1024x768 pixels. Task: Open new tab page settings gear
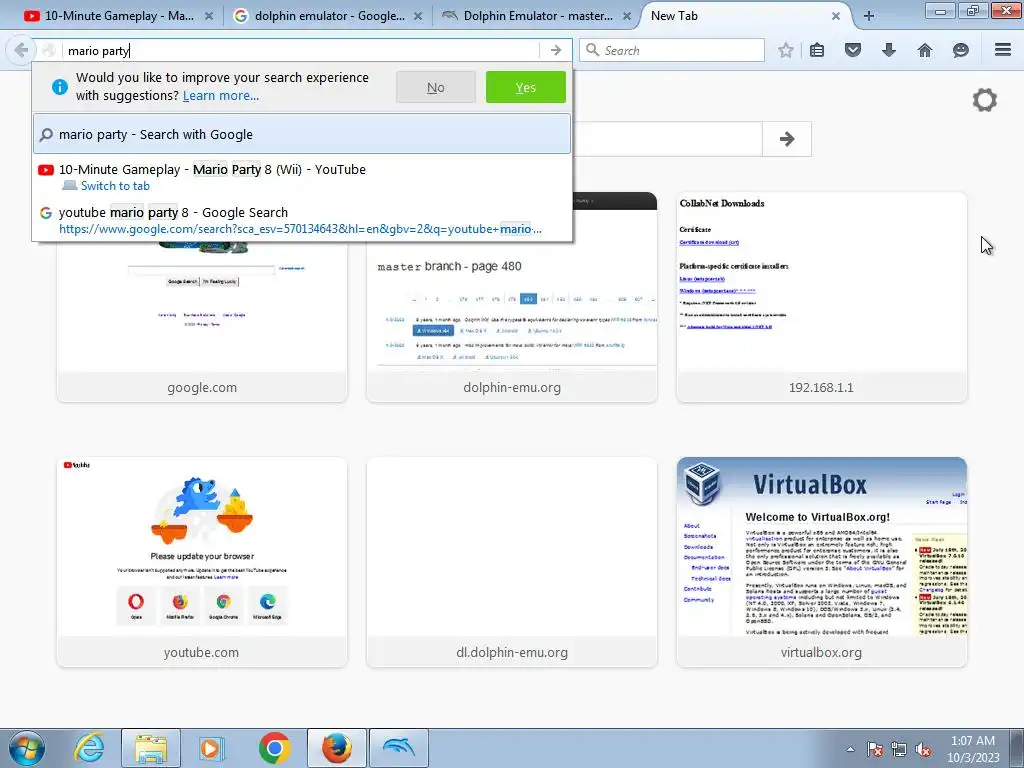pyautogui.click(x=985, y=100)
